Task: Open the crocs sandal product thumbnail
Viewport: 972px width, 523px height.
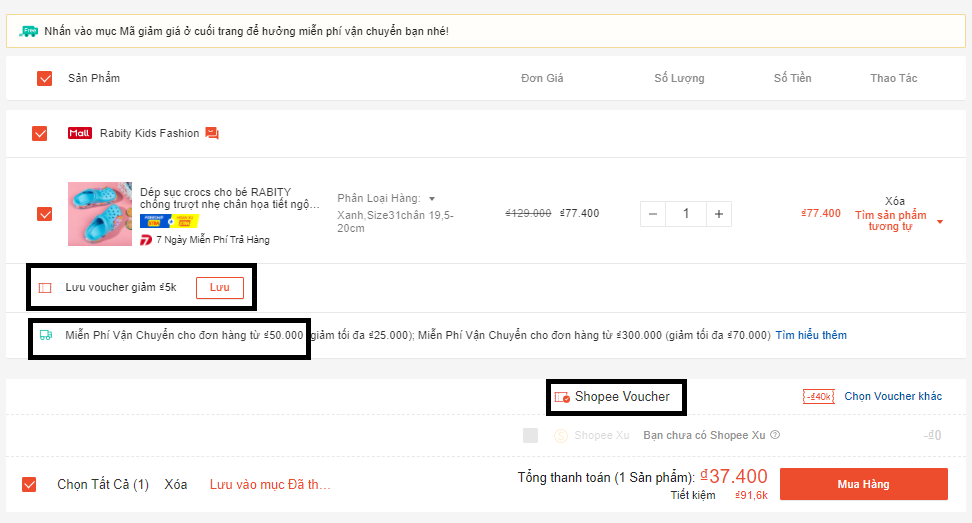Action: [100, 214]
